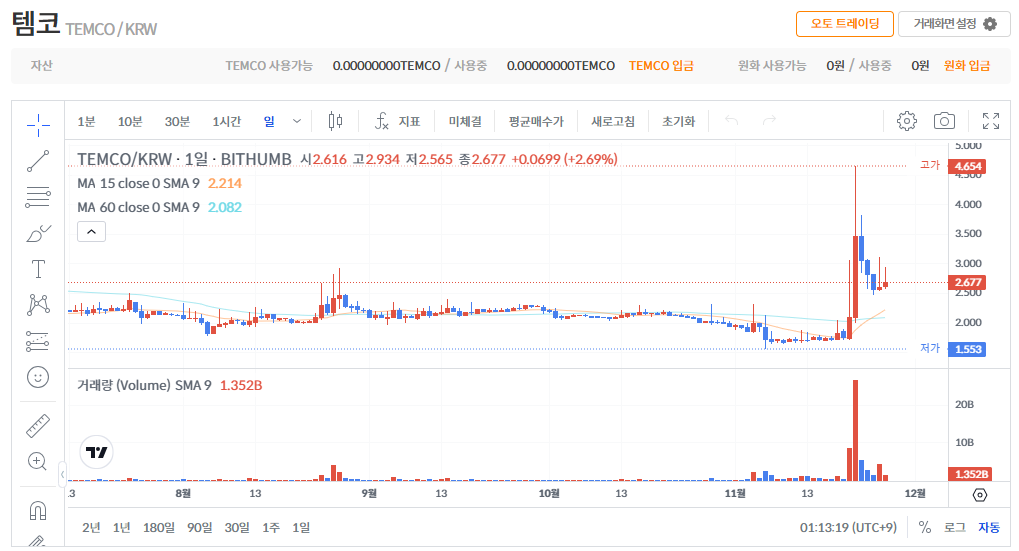Set chart range to 90일
This screenshot has height=551, width=1019.
click(x=200, y=528)
